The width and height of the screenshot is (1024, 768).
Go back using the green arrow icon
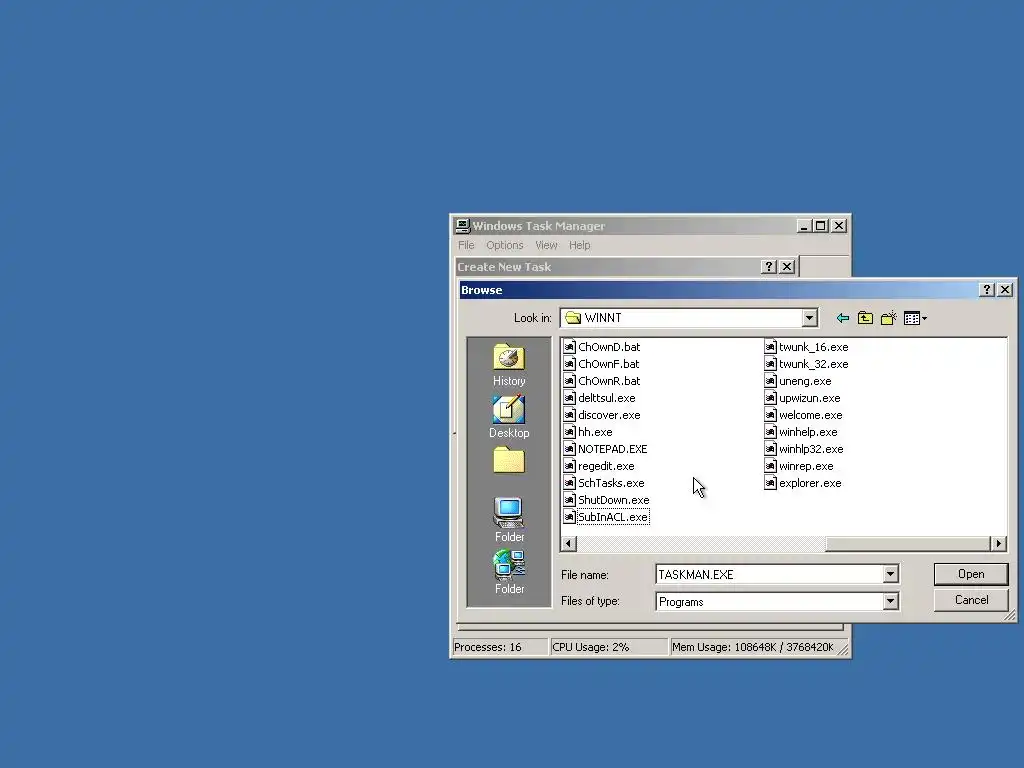point(842,318)
